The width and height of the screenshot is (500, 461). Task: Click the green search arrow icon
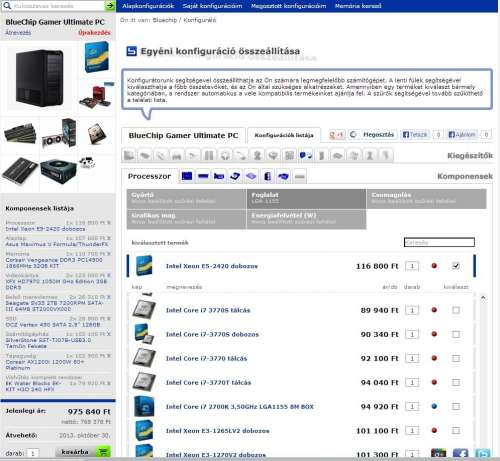(109, 6)
